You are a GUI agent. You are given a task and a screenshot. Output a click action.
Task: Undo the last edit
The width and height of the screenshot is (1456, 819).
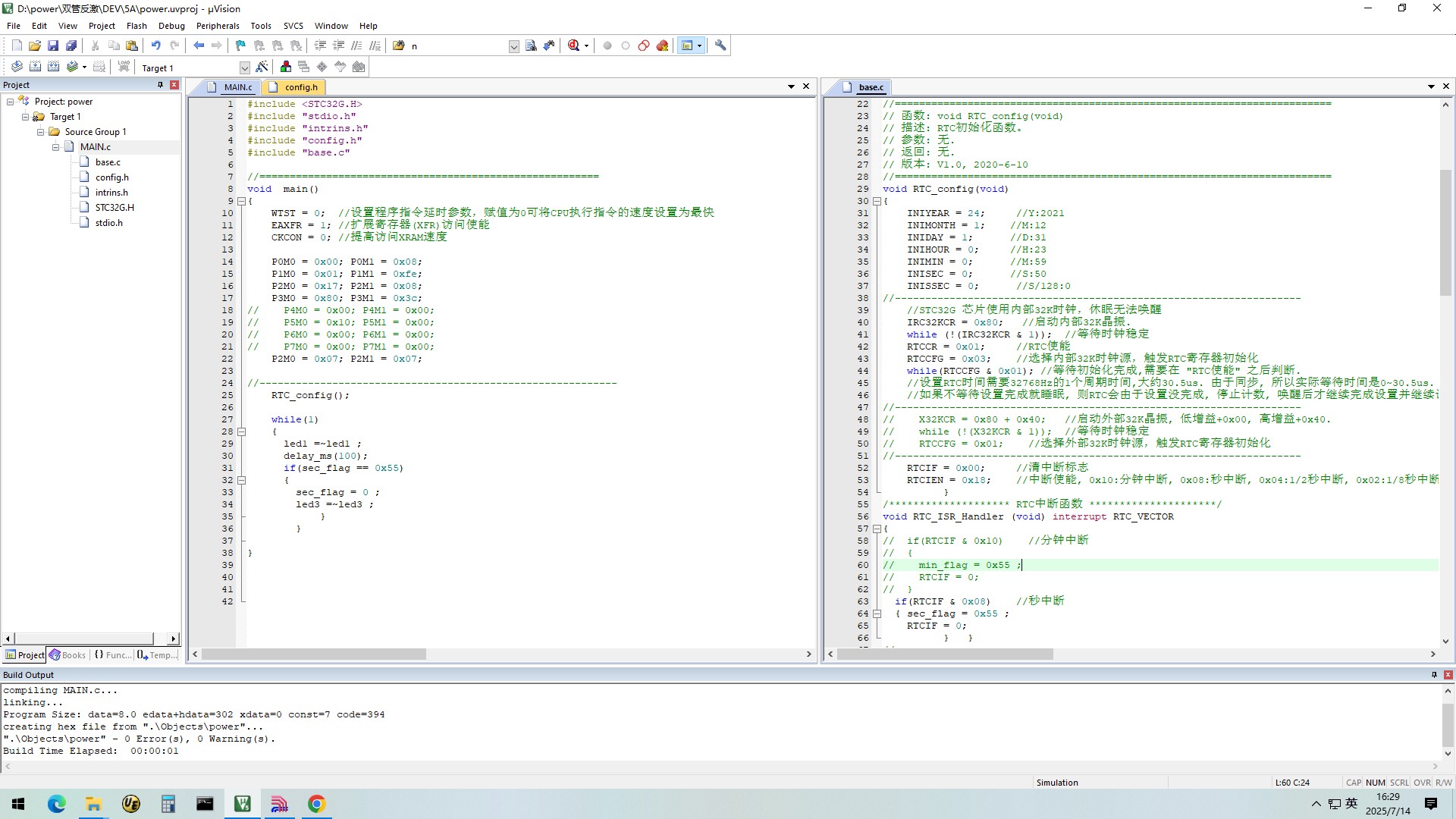pos(155,45)
